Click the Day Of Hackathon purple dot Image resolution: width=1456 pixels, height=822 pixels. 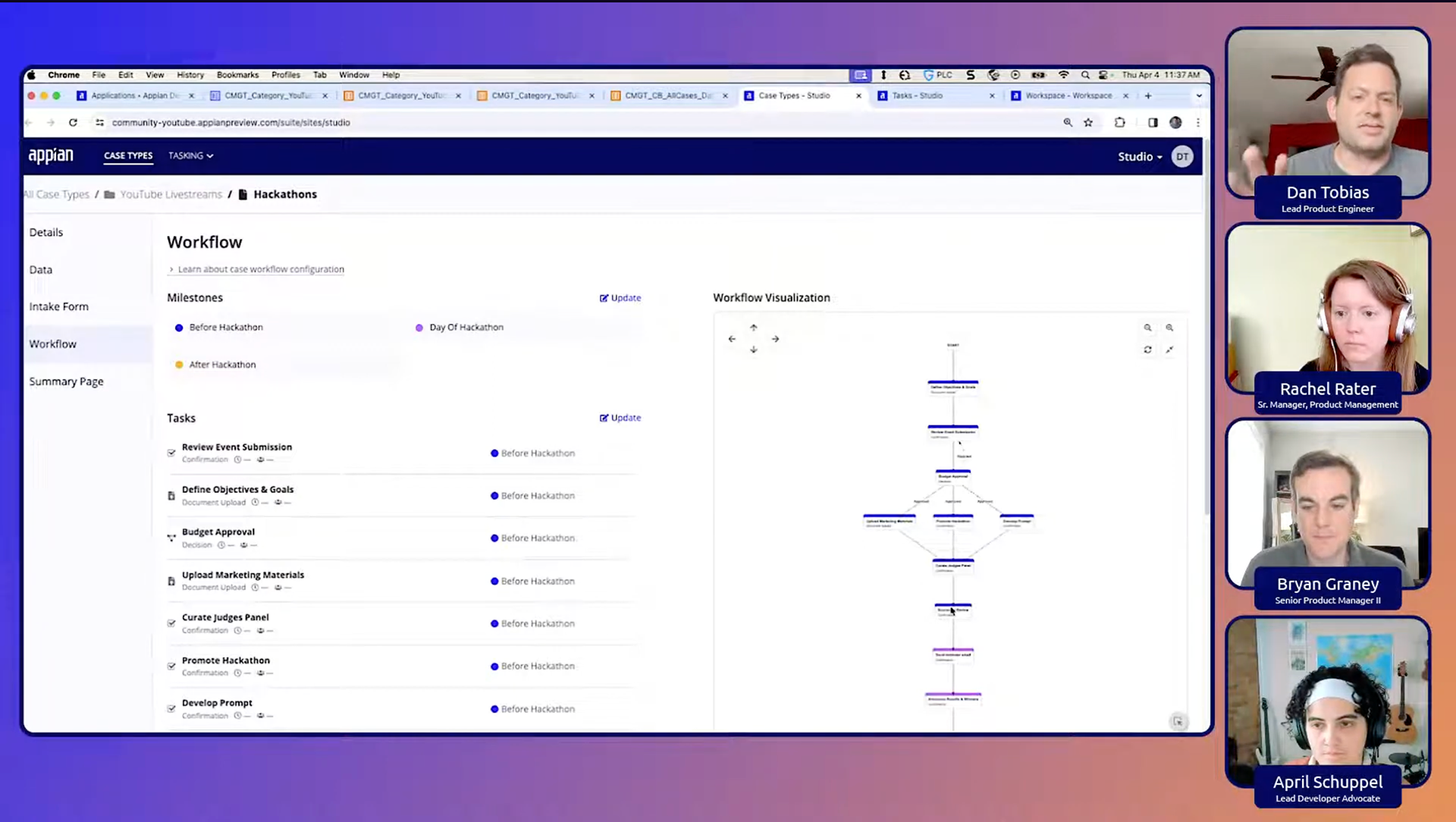(419, 328)
